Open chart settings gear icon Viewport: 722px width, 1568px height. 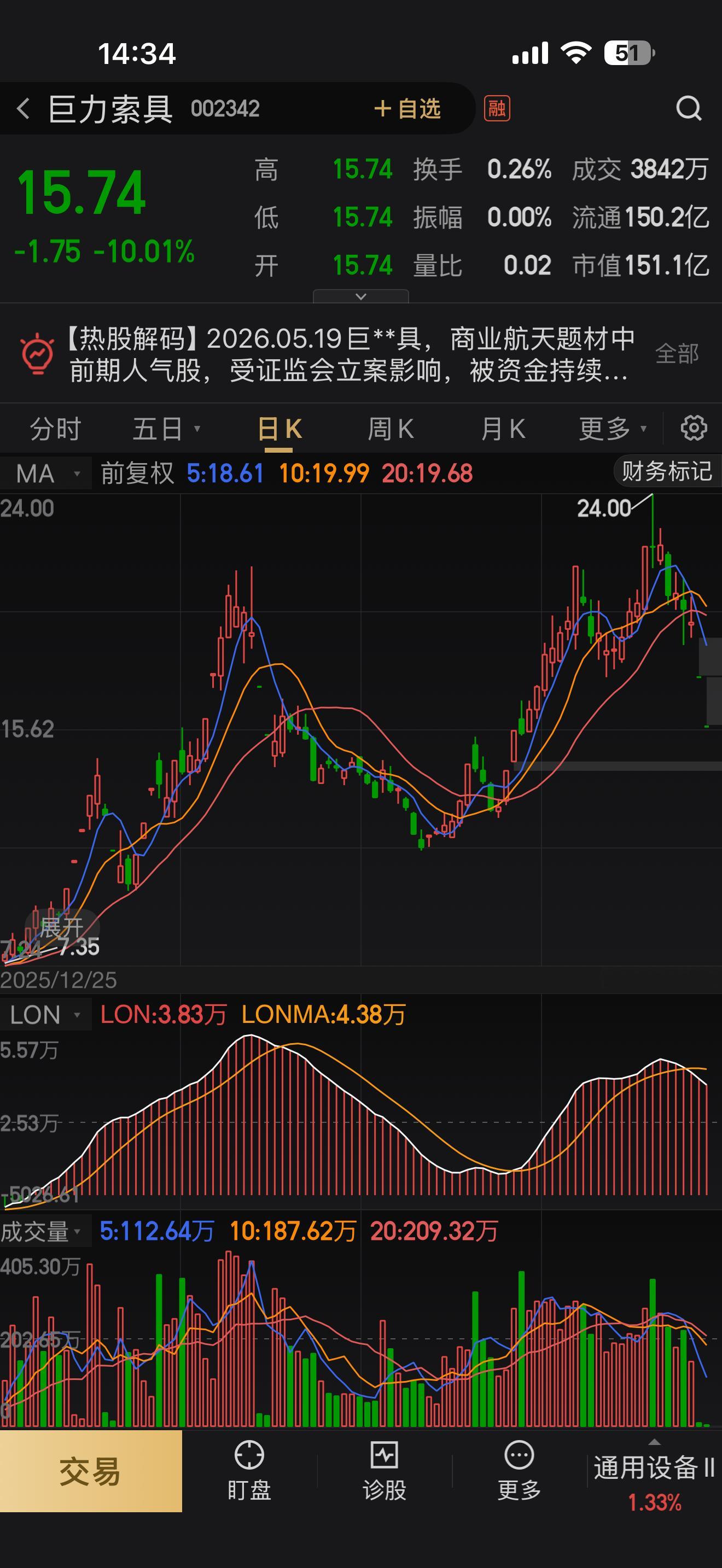pos(694,429)
